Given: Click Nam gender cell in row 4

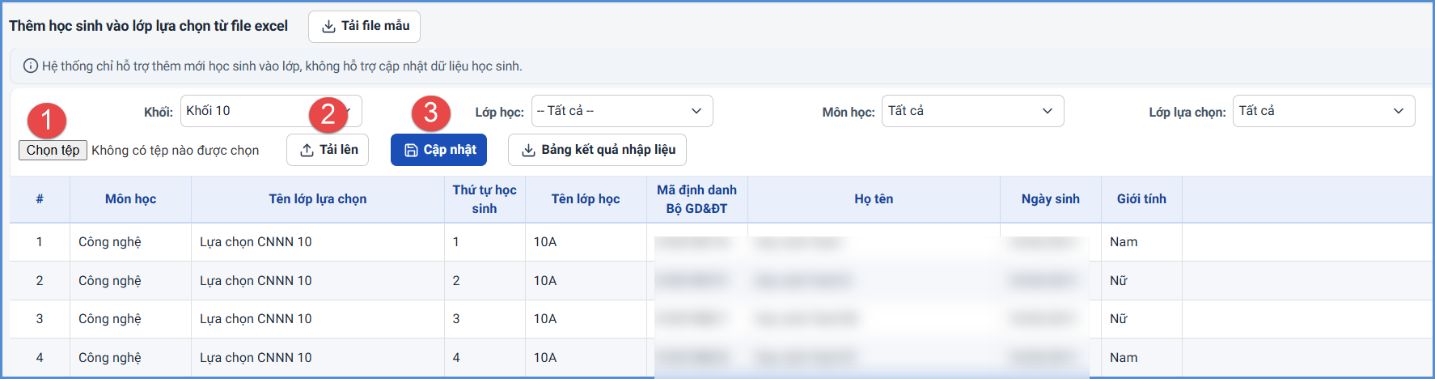Looking at the screenshot, I should click(x=1142, y=358).
